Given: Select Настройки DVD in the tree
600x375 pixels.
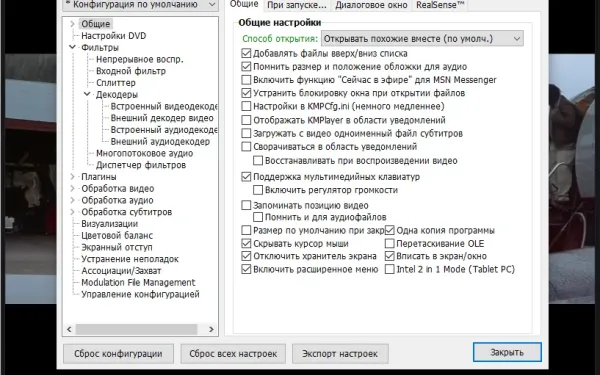Looking at the screenshot, I should 114,36.
